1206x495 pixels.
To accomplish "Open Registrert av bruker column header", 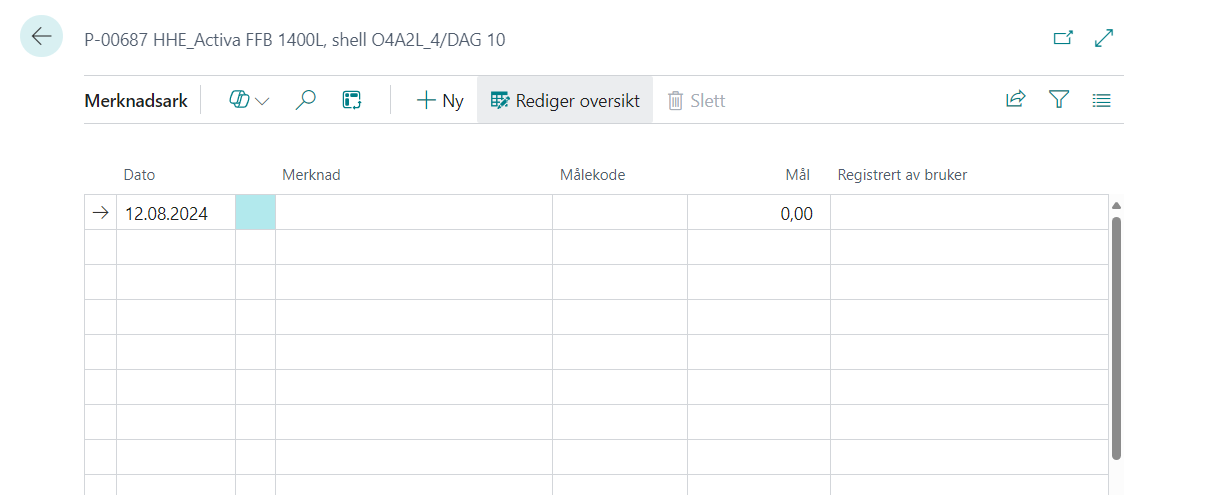I will tap(901, 175).
